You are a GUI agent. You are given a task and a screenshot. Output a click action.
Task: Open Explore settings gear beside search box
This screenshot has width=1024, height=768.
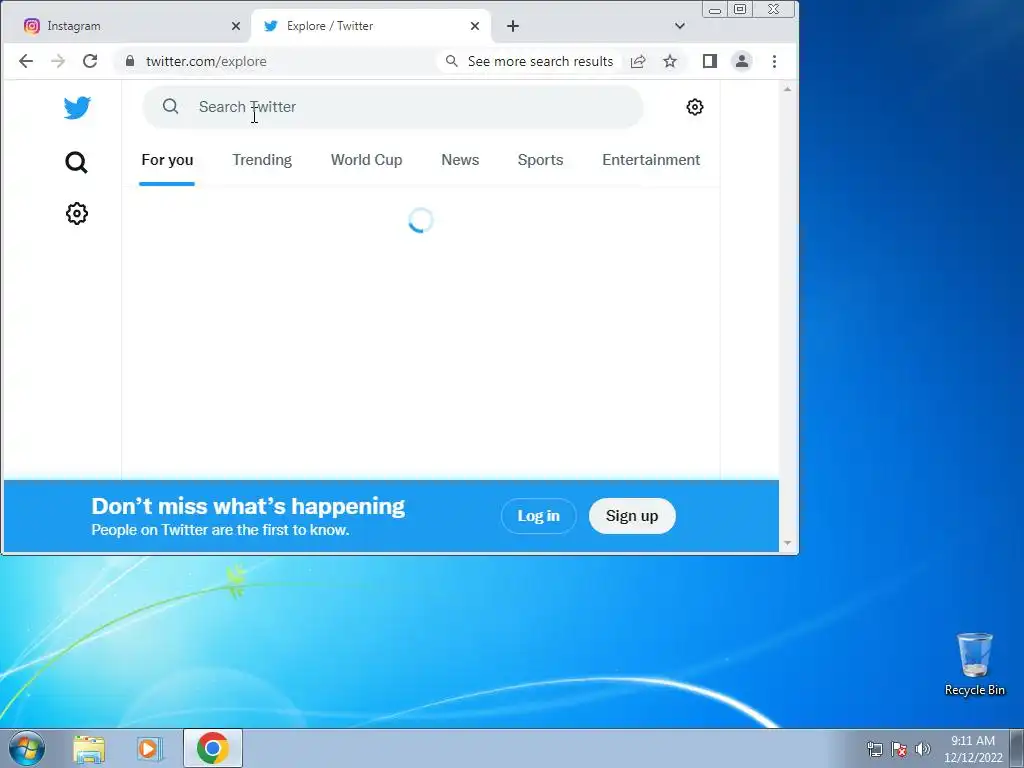[695, 107]
